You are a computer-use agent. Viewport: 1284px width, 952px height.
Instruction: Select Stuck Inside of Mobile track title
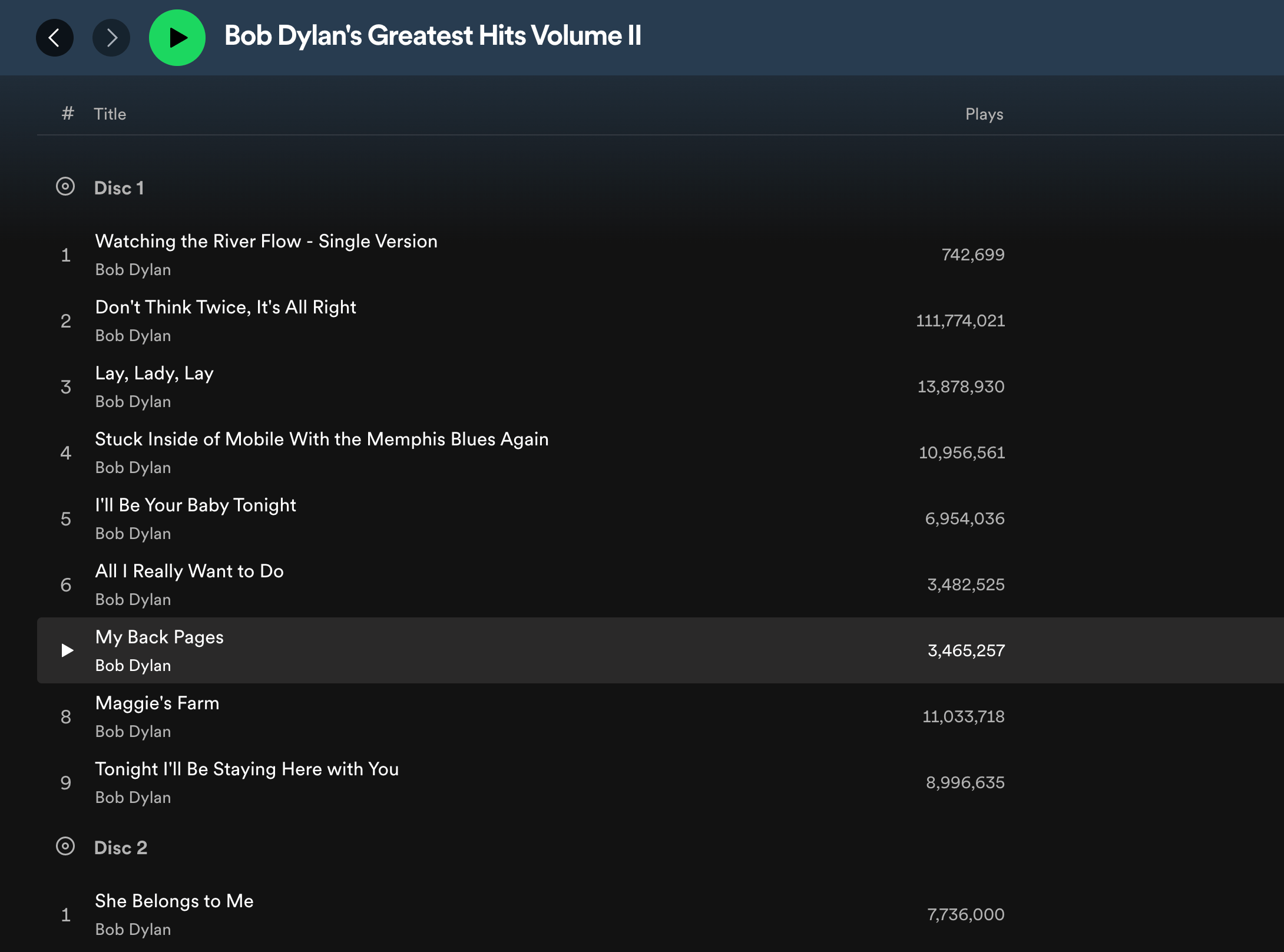click(x=322, y=439)
